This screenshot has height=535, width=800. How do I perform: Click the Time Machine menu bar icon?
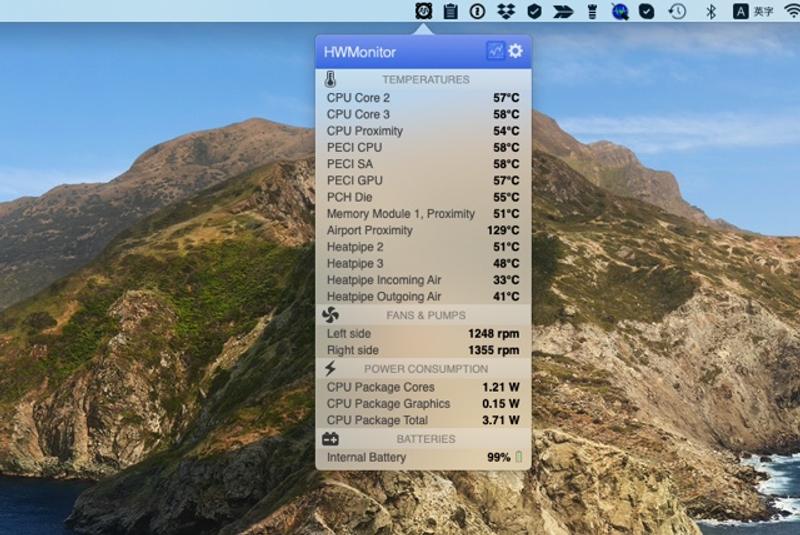point(677,11)
